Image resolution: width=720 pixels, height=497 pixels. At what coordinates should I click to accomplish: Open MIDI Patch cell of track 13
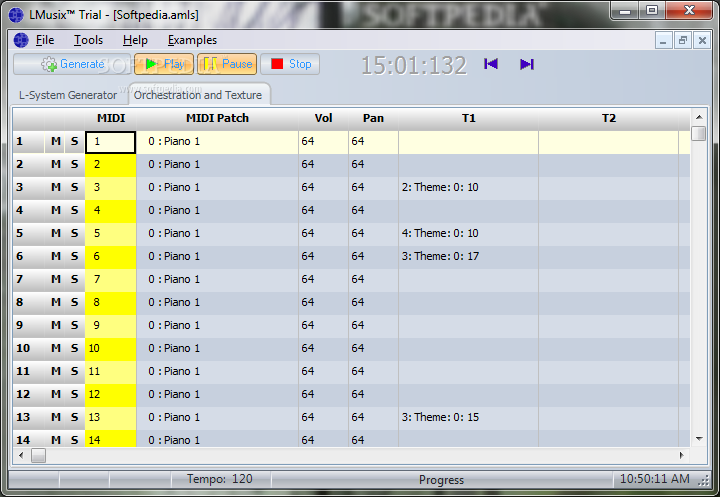(217, 418)
